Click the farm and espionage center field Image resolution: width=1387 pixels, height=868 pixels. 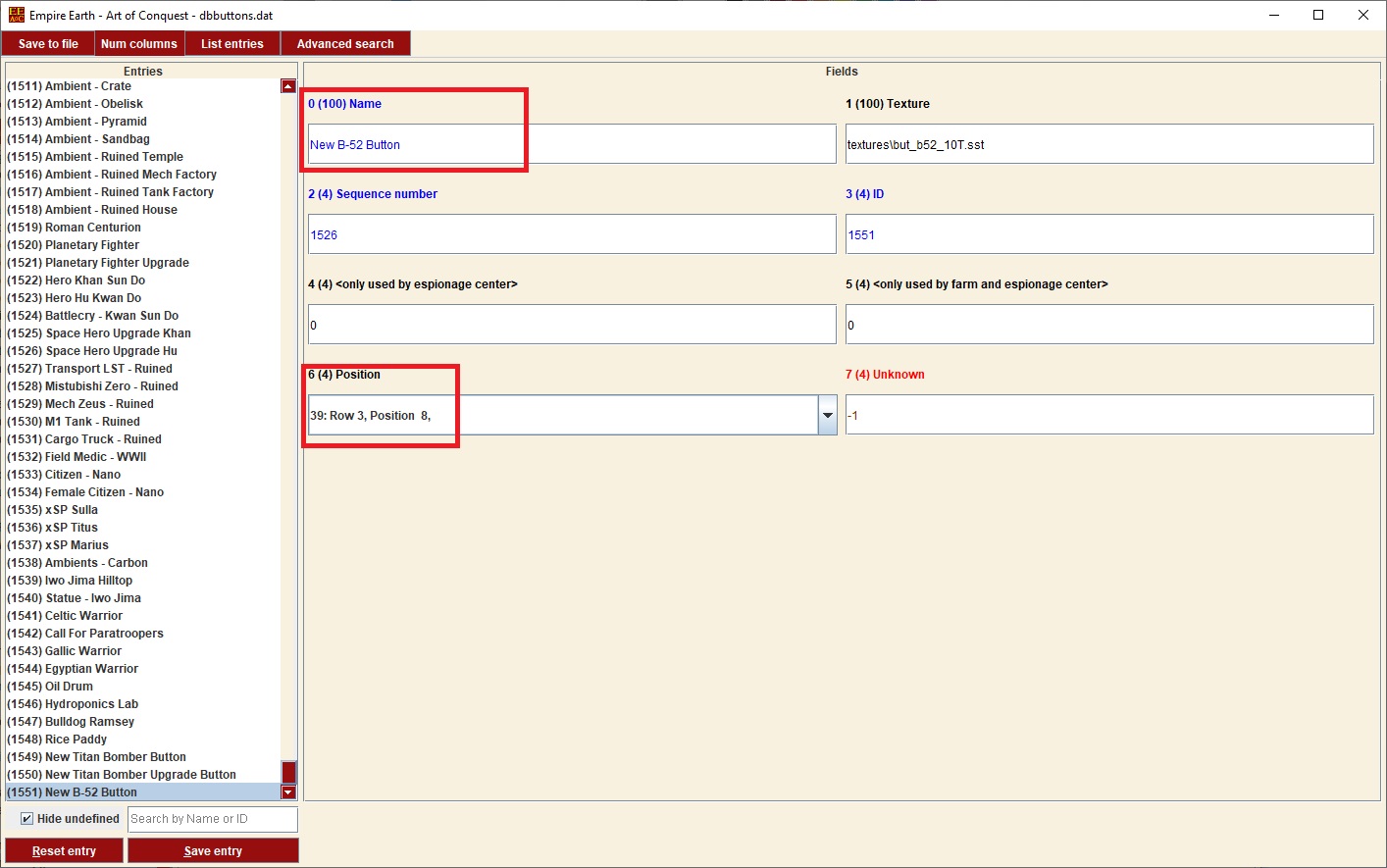[1109, 325]
